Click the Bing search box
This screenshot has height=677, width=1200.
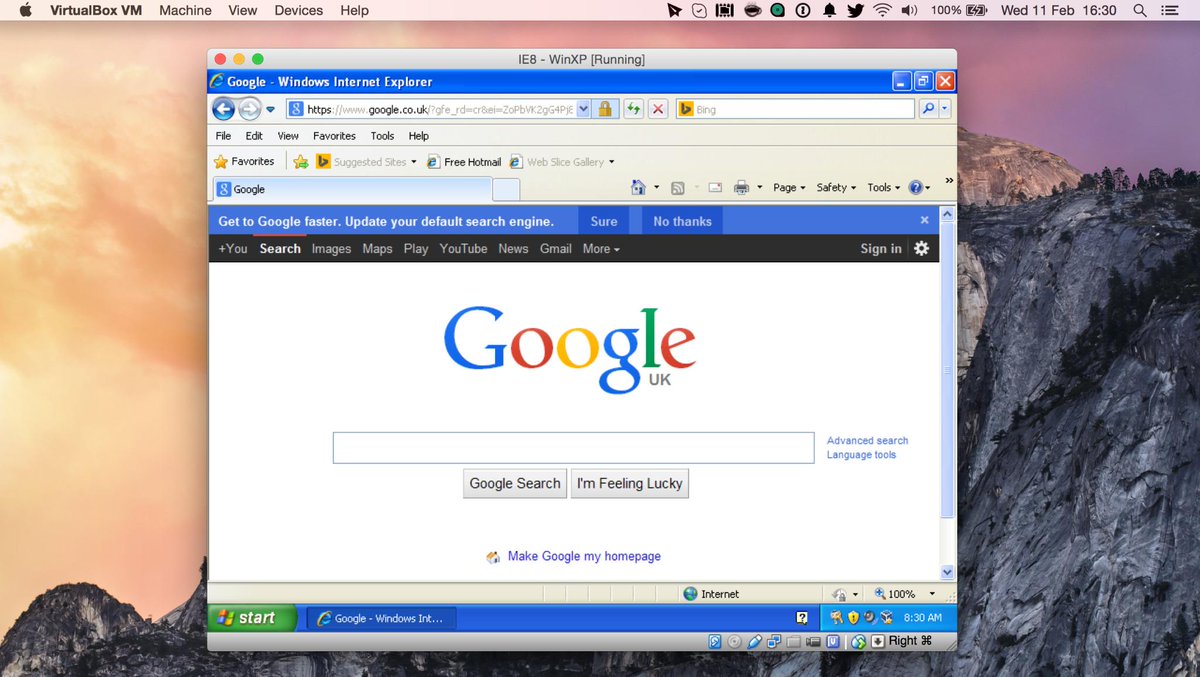(795, 110)
